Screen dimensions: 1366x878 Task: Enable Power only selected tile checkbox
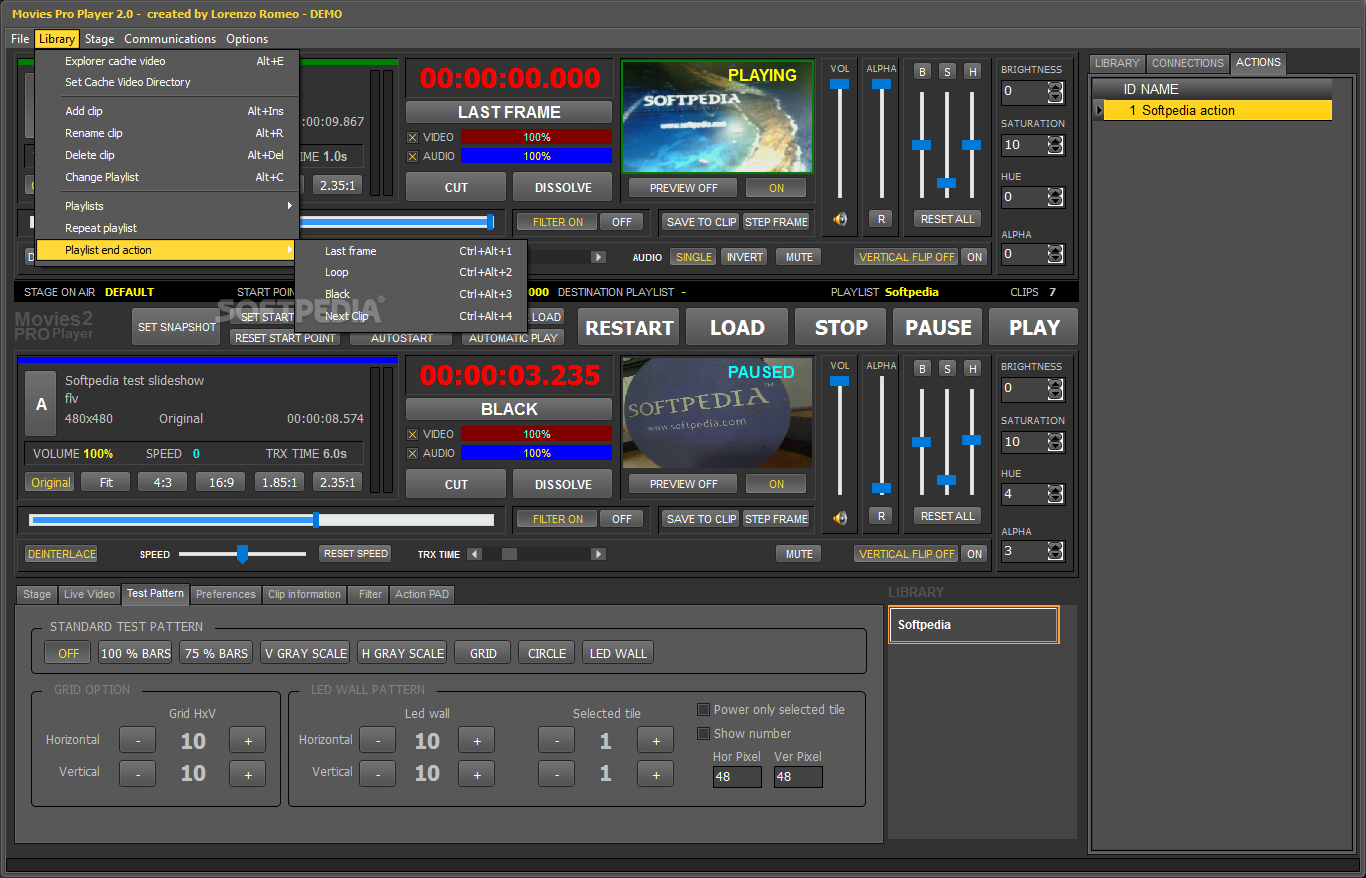point(703,709)
